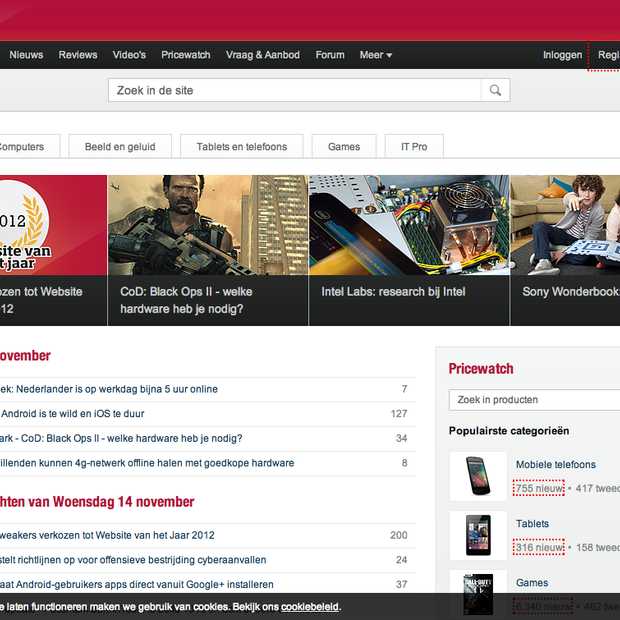Click the 24 comments count

(x=401, y=560)
